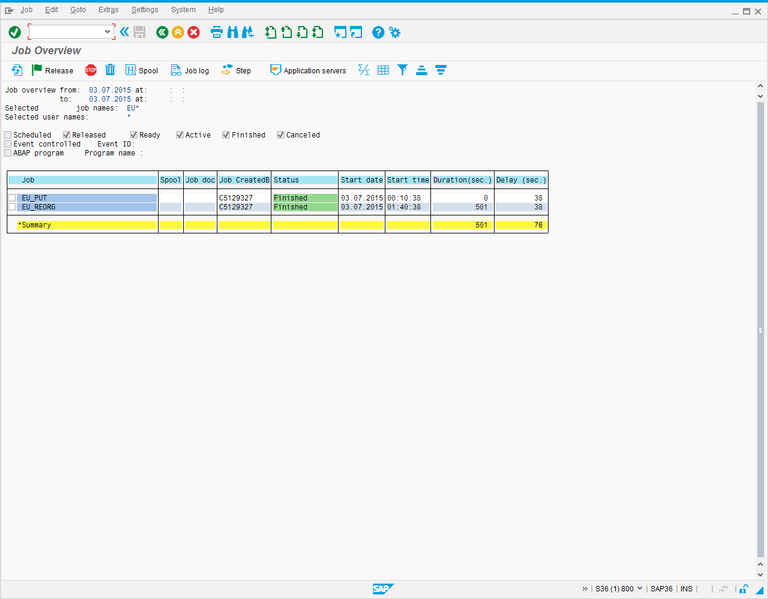This screenshot has height=599, width=768.
Task: Click the filter funnel icon
Action: (402, 70)
